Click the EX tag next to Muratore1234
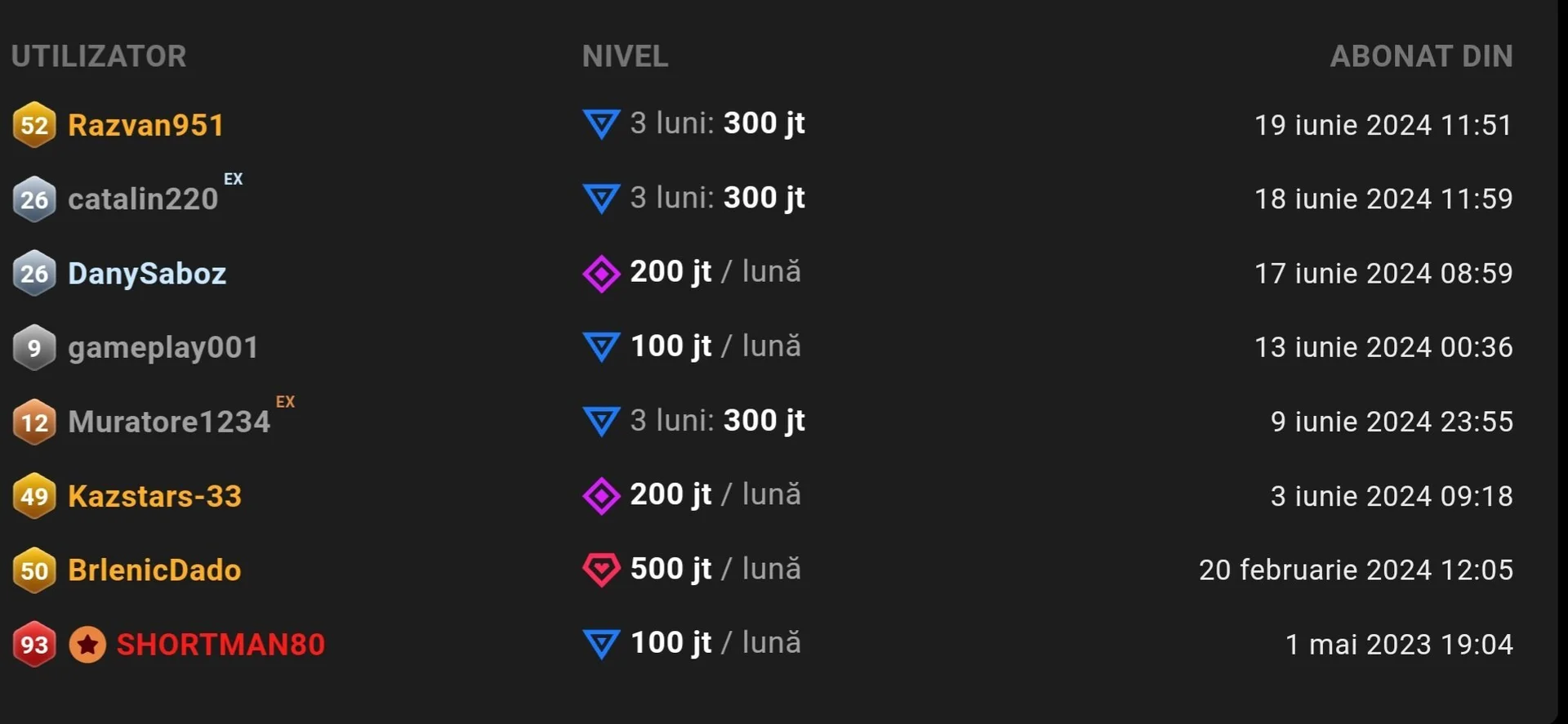 tap(285, 402)
